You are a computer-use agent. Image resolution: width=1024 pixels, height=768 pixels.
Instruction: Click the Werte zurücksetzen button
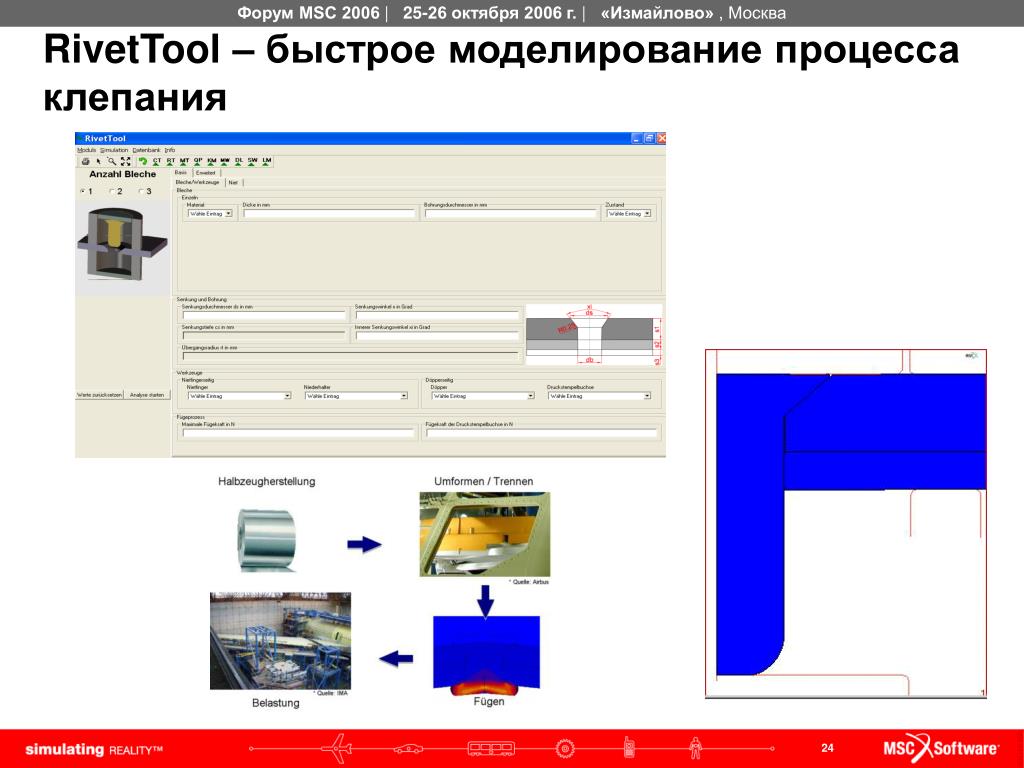[x=99, y=395]
